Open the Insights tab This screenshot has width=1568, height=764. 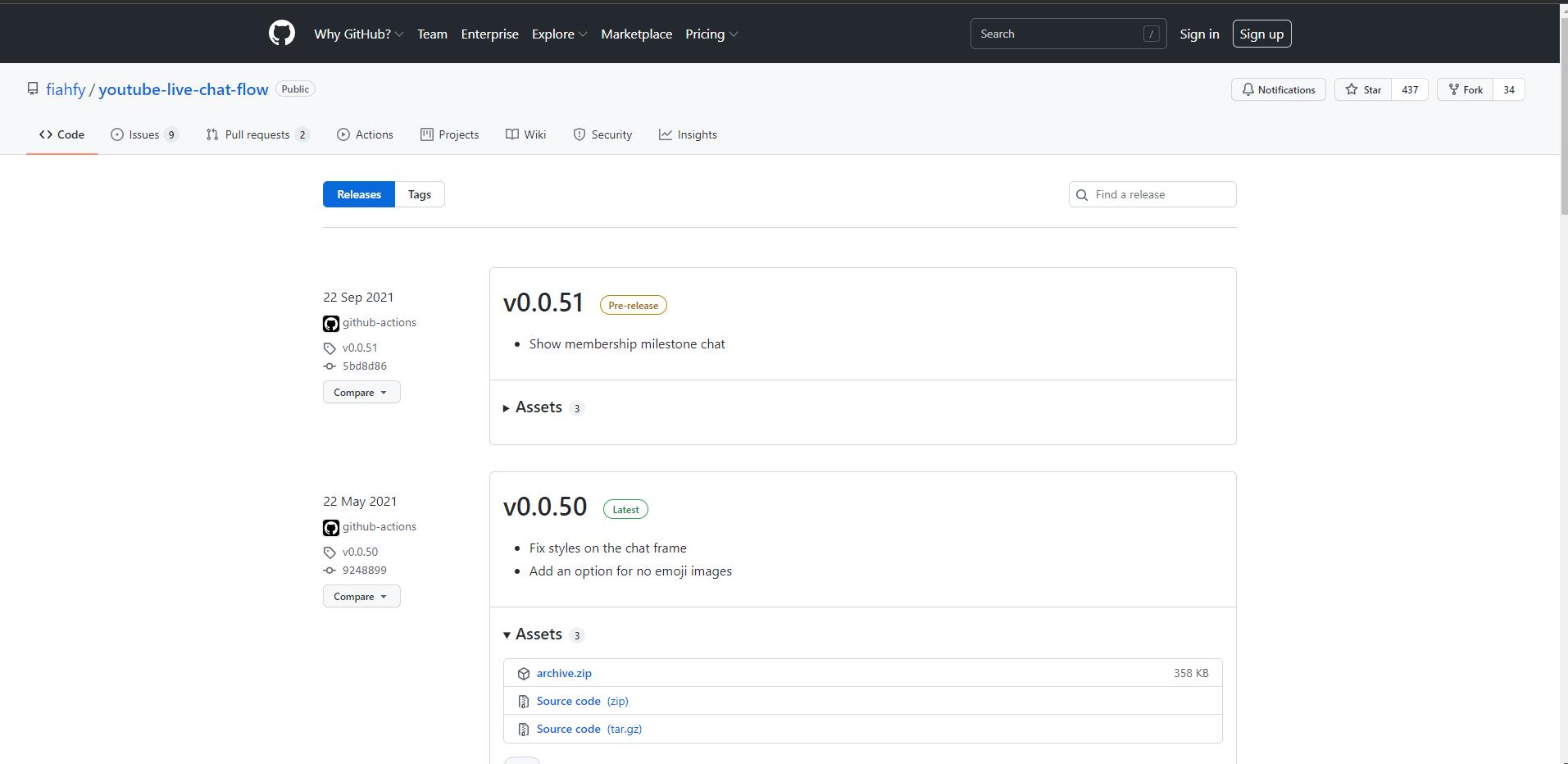coord(688,134)
